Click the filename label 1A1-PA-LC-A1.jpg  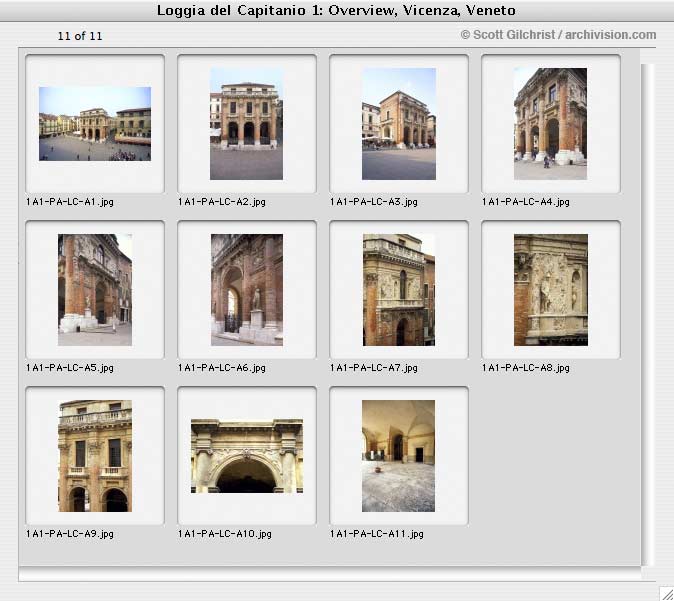click(70, 202)
